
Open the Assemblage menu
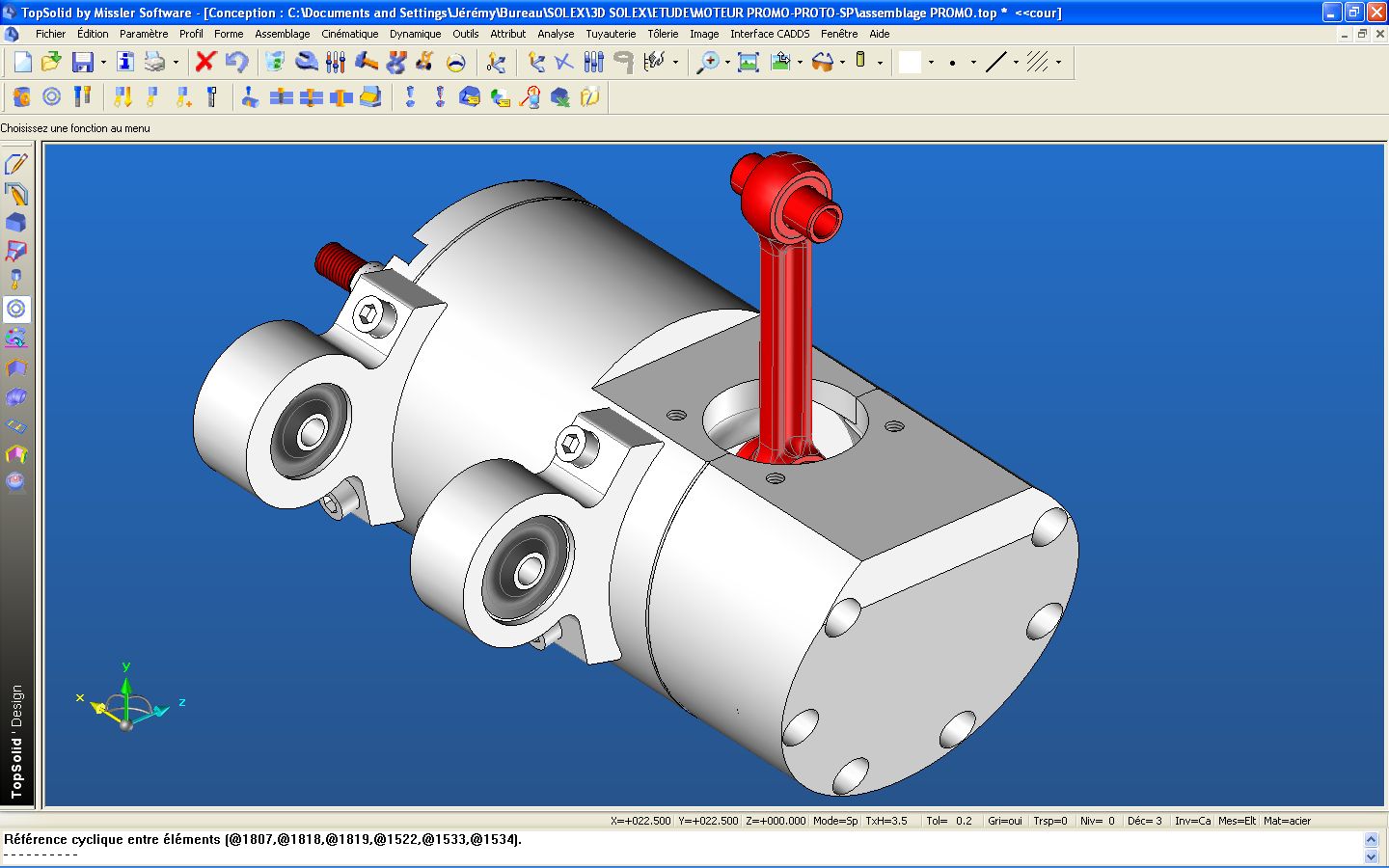click(x=282, y=34)
